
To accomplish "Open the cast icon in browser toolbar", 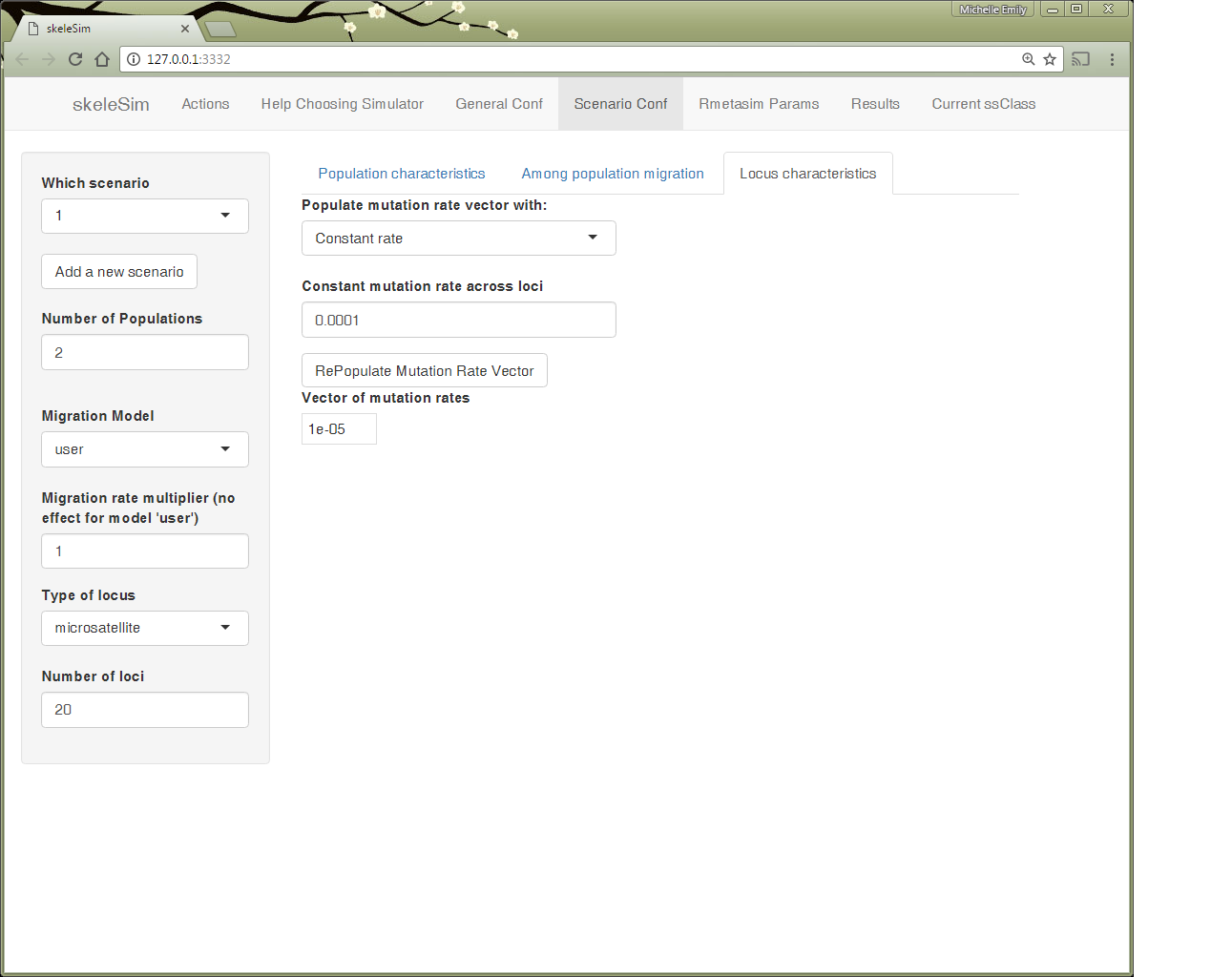I will [x=1080, y=59].
